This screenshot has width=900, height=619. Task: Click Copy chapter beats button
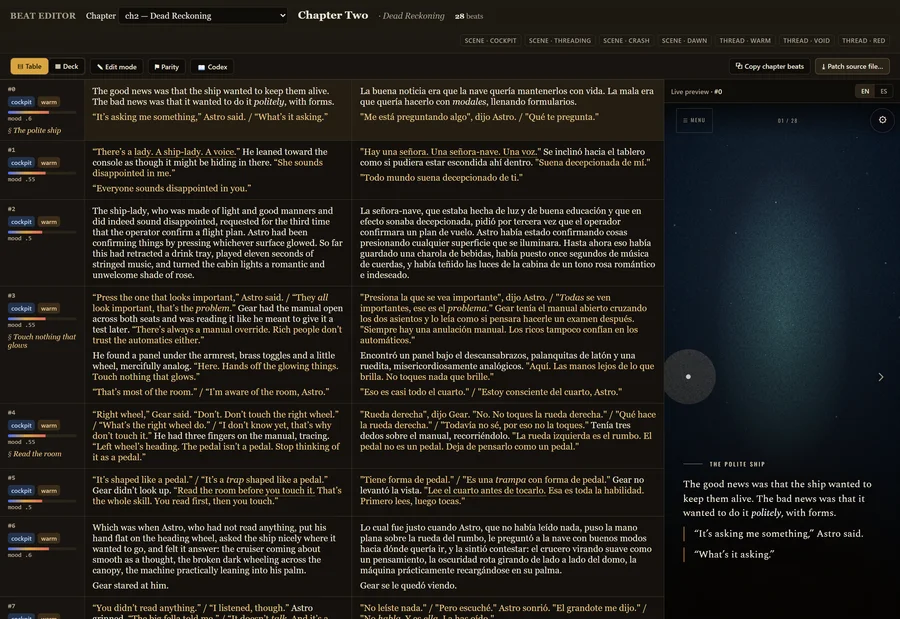(769, 67)
